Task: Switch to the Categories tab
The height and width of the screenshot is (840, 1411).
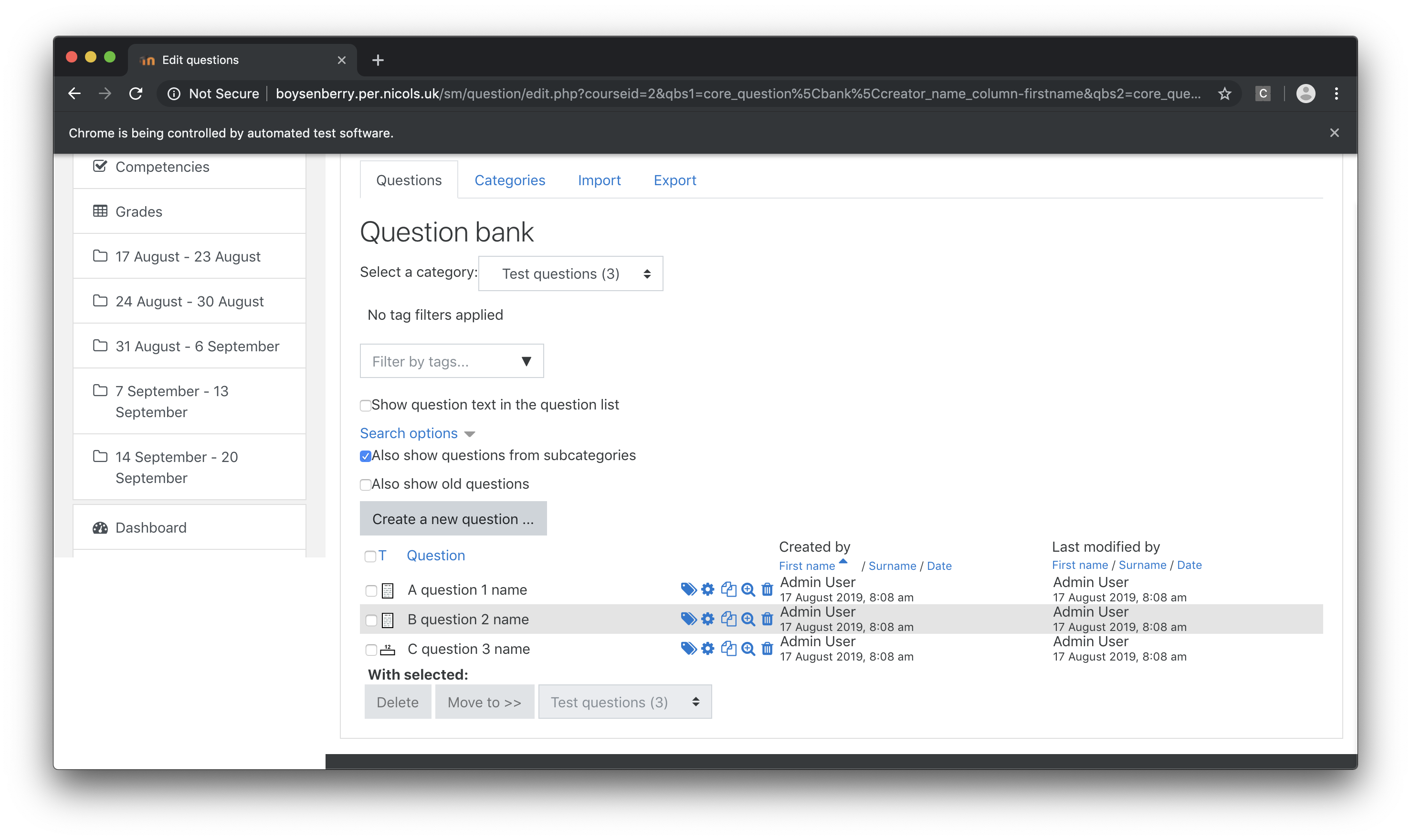Action: [509, 180]
